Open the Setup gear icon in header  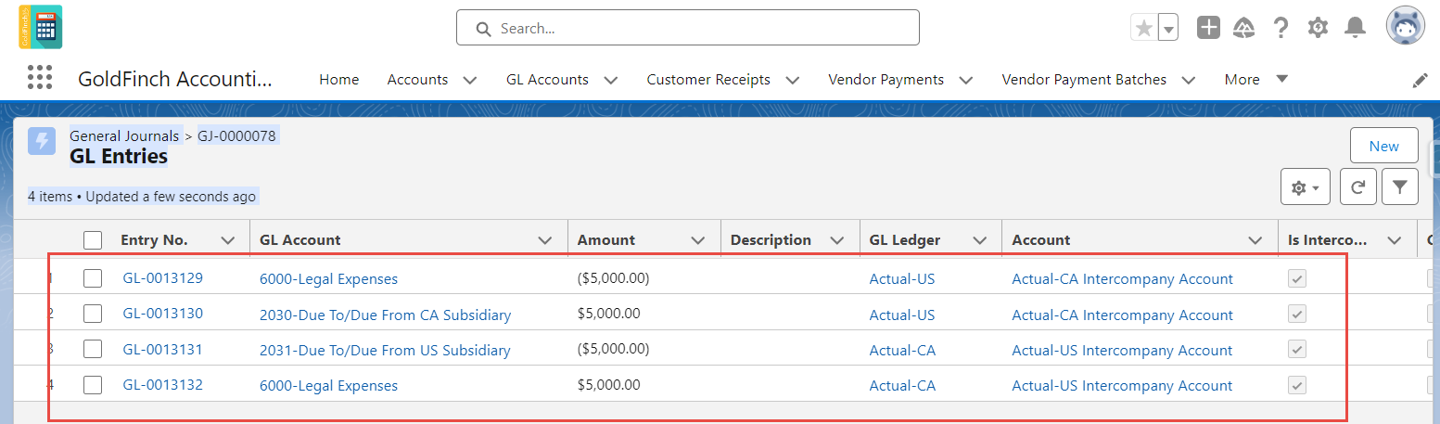click(1318, 28)
